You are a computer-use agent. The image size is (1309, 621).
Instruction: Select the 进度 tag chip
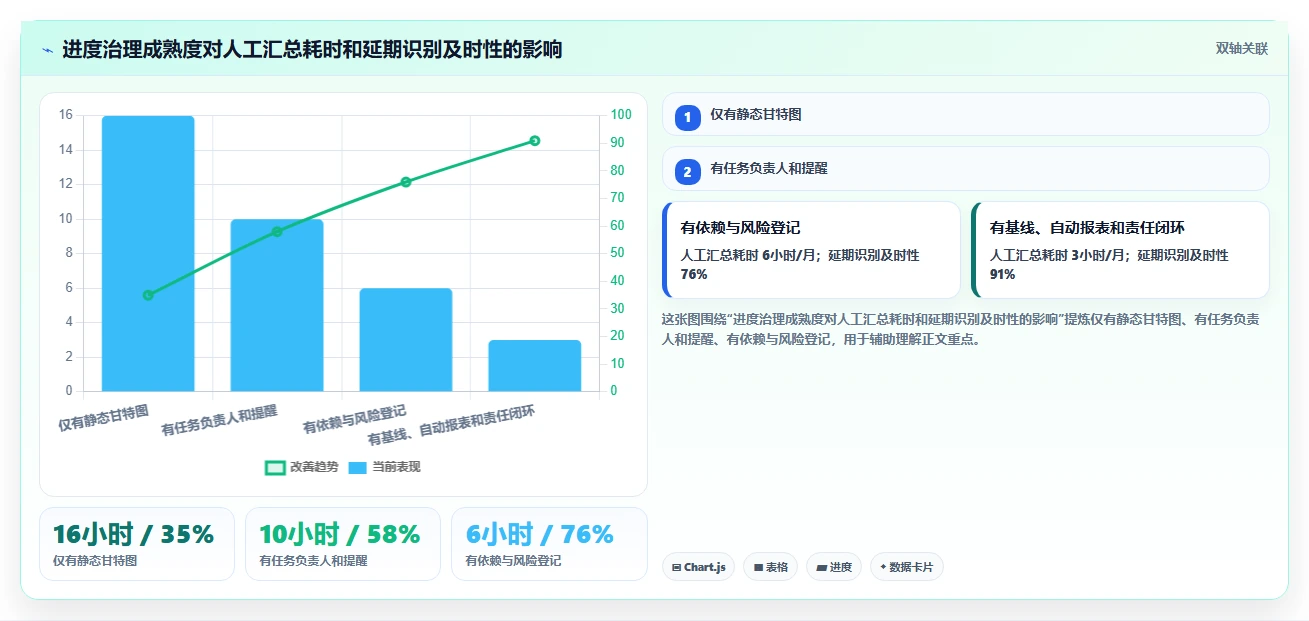tap(834, 567)
